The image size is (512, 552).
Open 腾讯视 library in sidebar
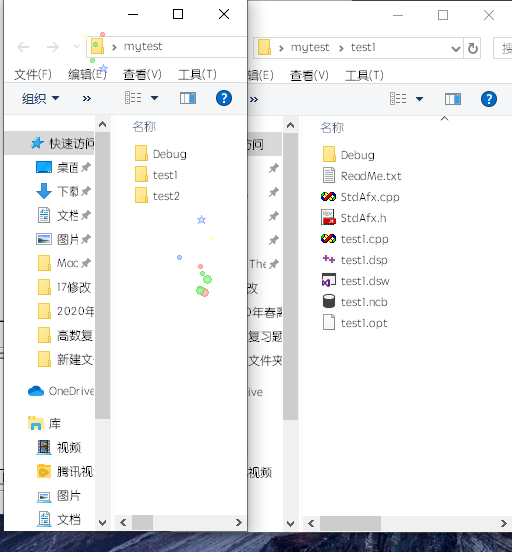[65, 471]
